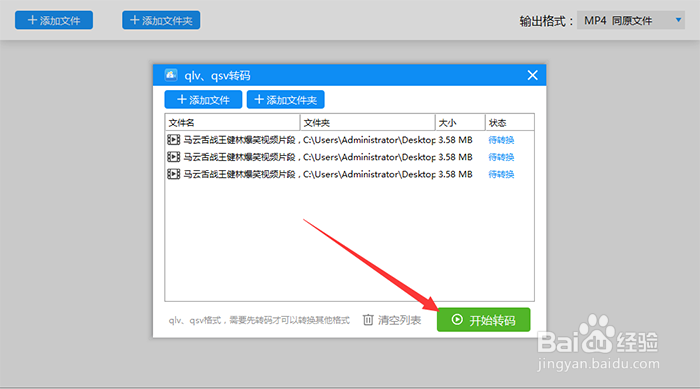Select the first video file's film icon
Viewport: 700px width, 389px height.
point(173,140)
